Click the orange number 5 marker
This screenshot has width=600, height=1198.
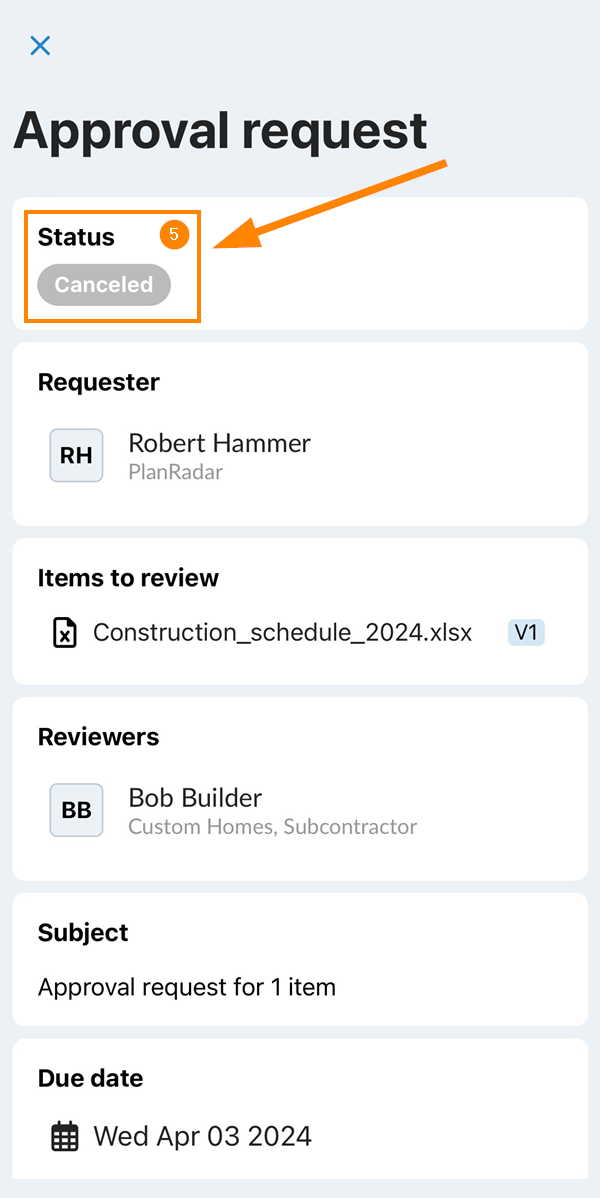tap(174, 235)
